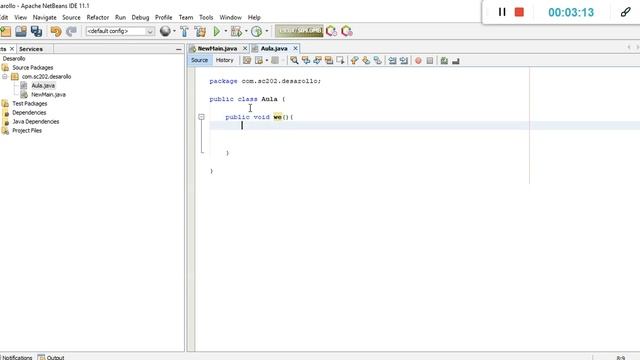
Task: Run the project with green arrow
Action: coord(217,31)
